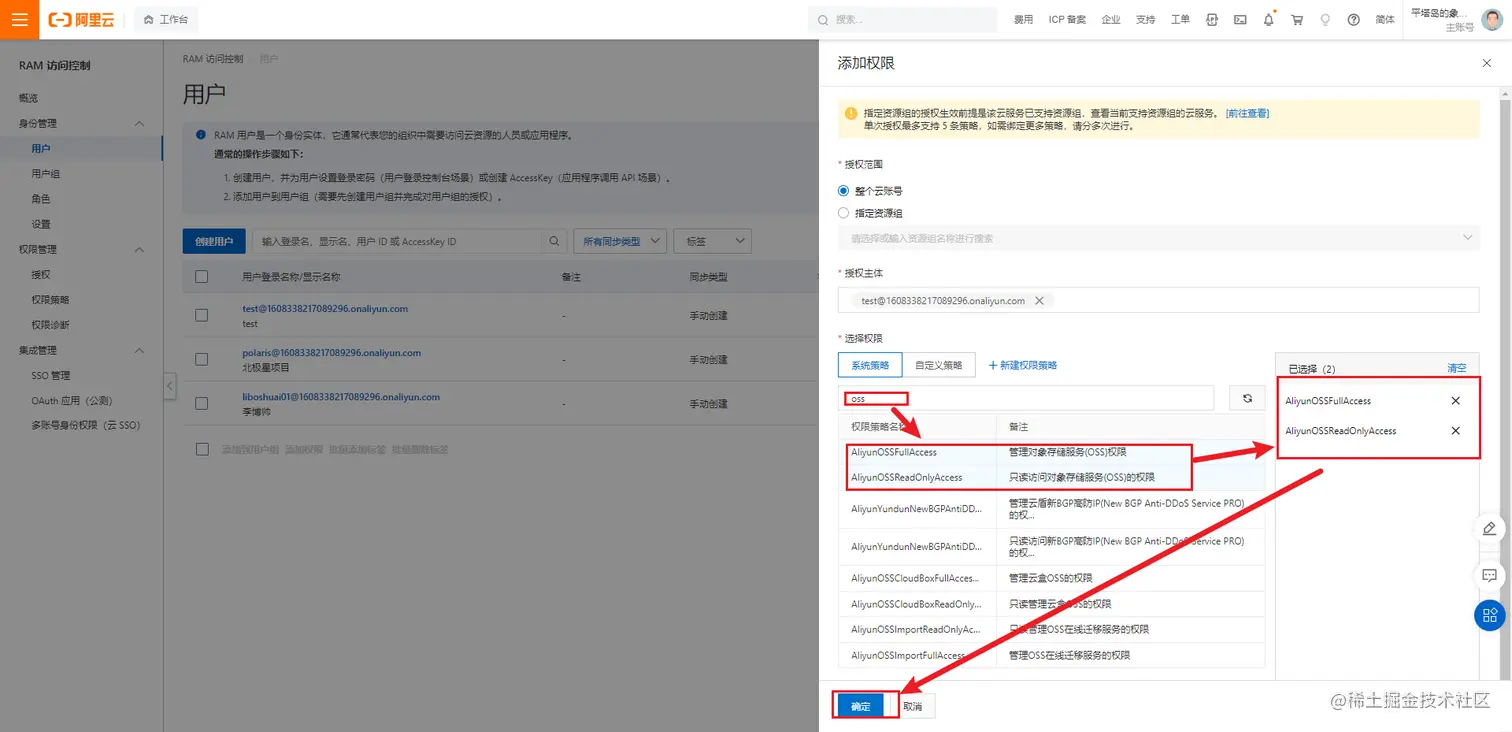The width and height of the screenshot is (1512, 732).
Task: Switch to the 自定义策略 tab
Action: [939, 365]
